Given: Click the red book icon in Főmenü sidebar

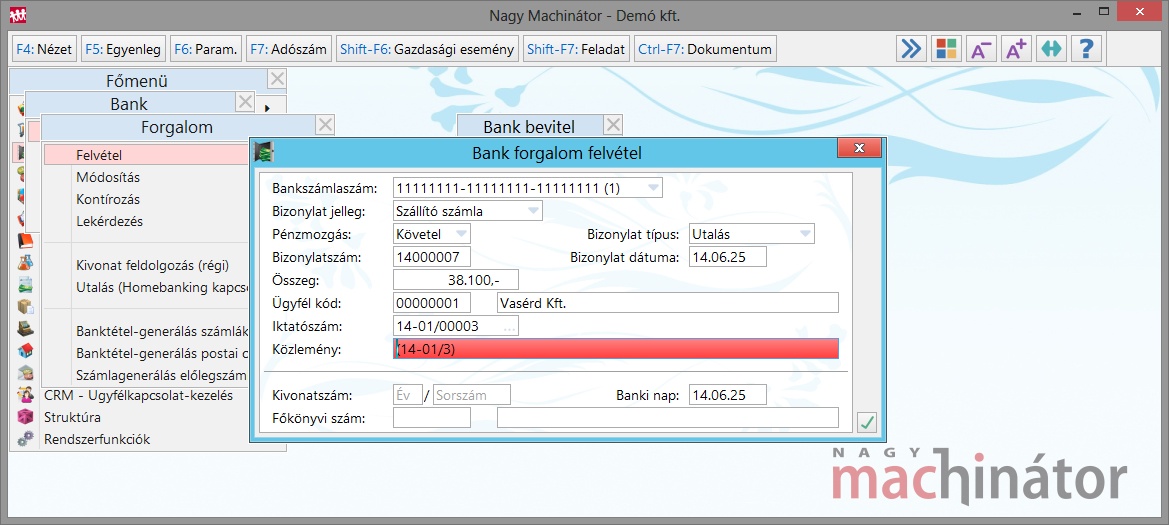Looking at the screenshot, I should pyautogui.click(x=25, y=241).
